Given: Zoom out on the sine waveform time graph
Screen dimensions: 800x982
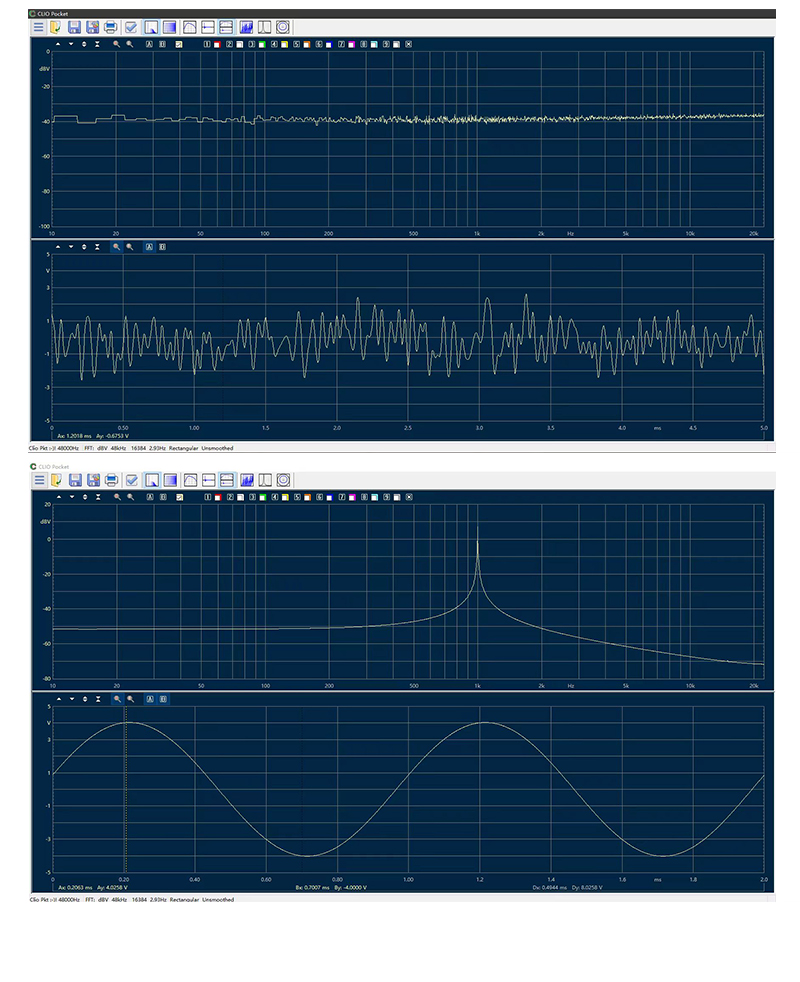Looking at the screenshot, I should point(130,699).
